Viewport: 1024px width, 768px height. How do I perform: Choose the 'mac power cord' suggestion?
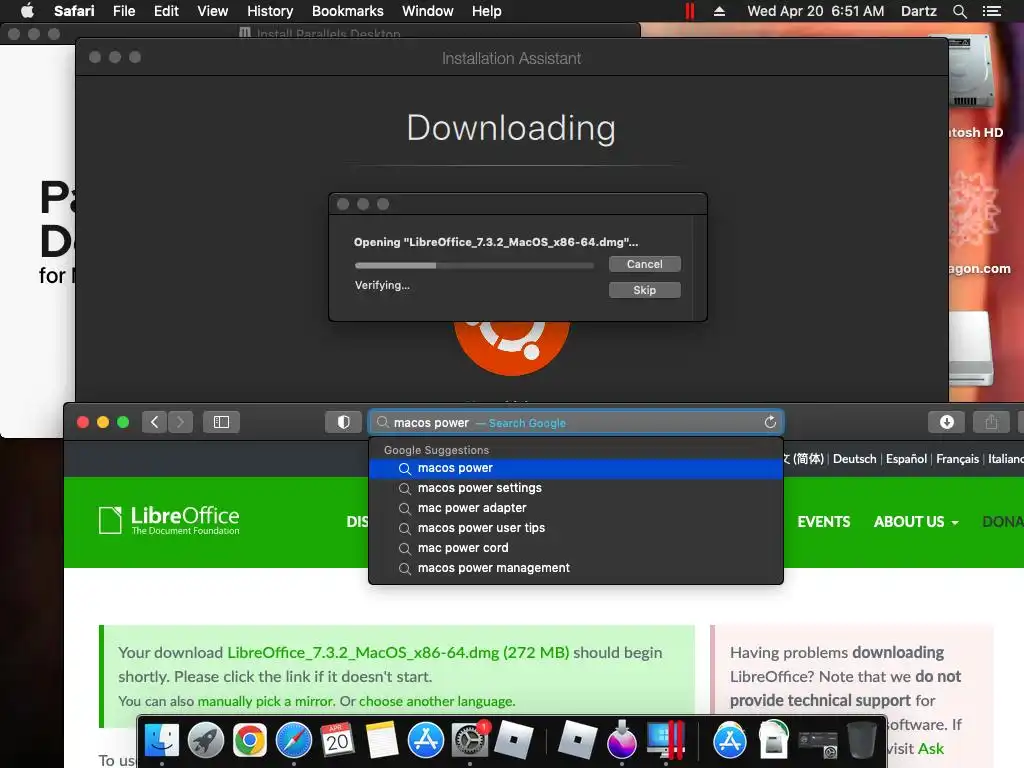click(575, 548)
